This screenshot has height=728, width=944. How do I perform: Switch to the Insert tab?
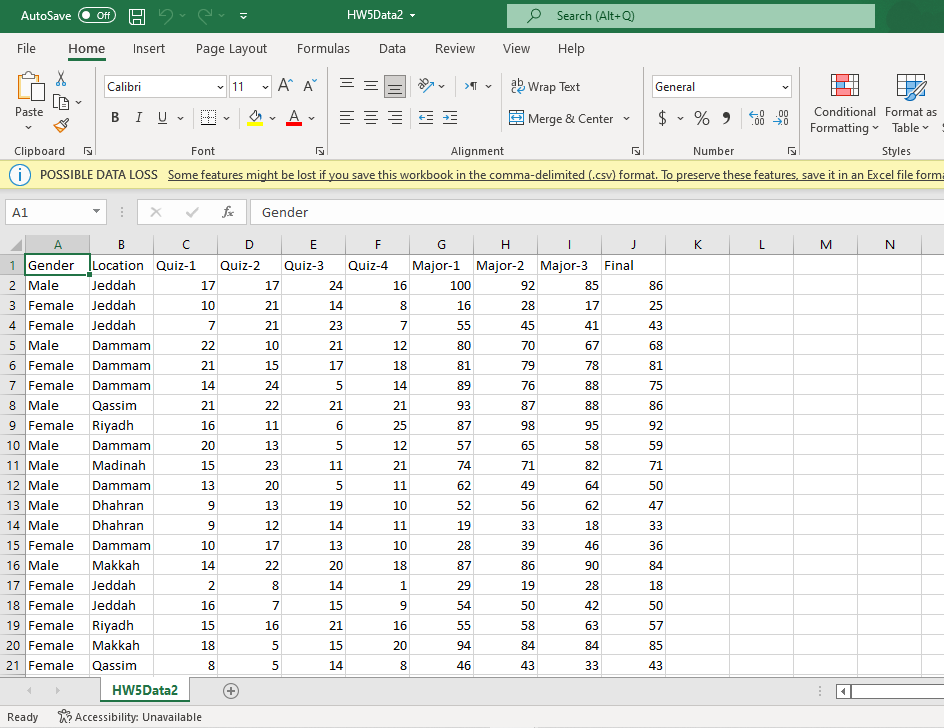pos(149,49)
